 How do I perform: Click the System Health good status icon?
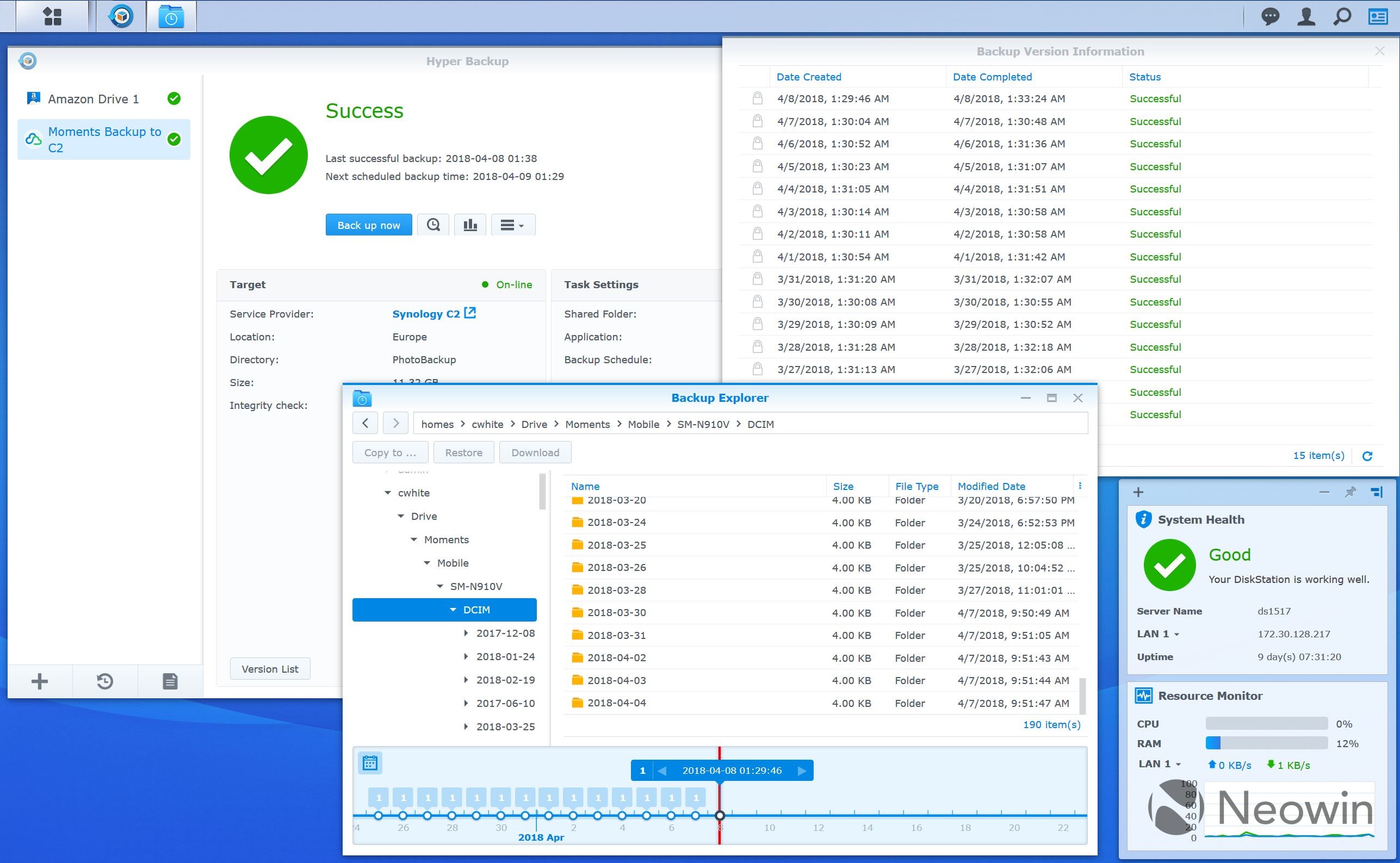[1170, 563]
